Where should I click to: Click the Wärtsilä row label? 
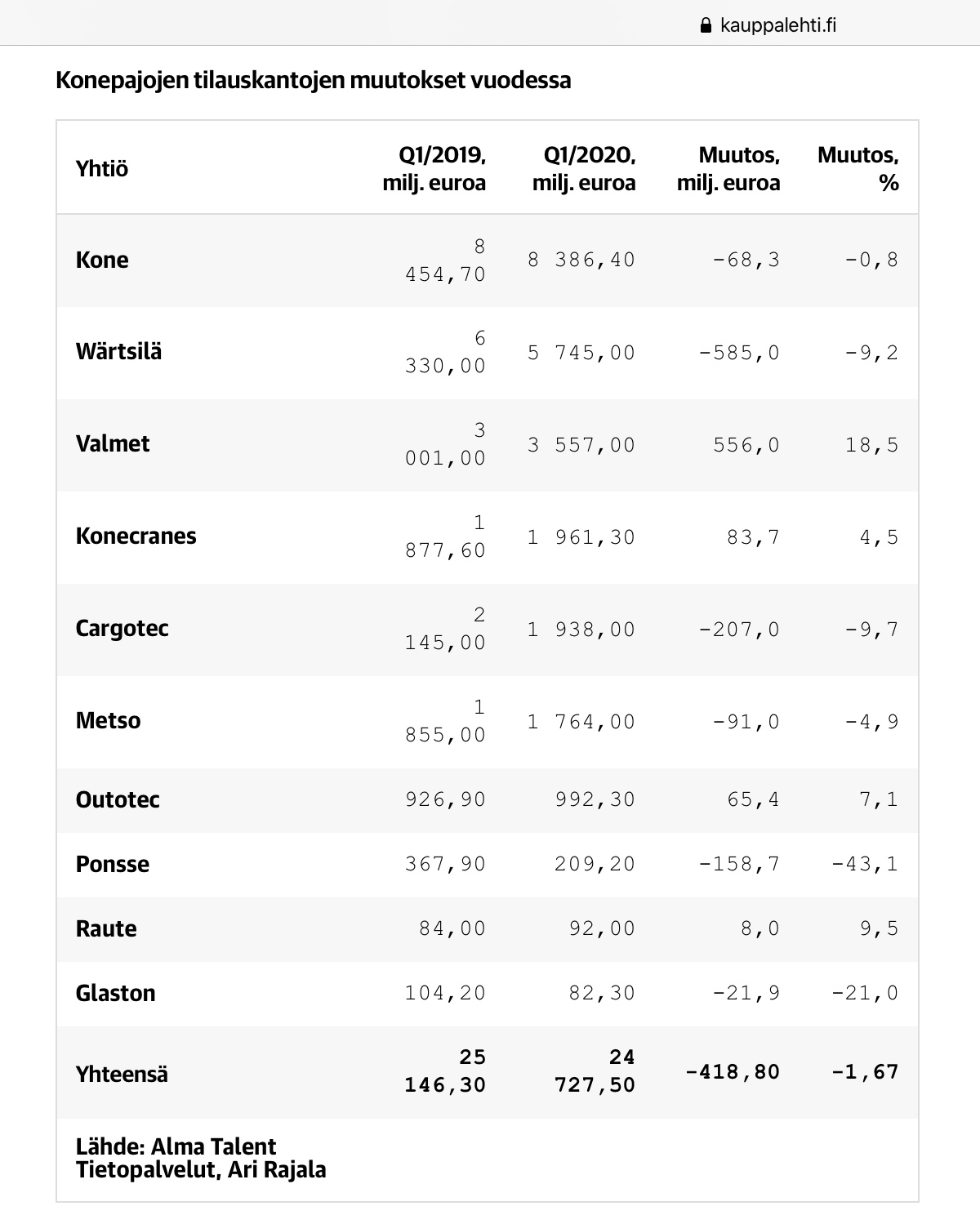point(118,352)
